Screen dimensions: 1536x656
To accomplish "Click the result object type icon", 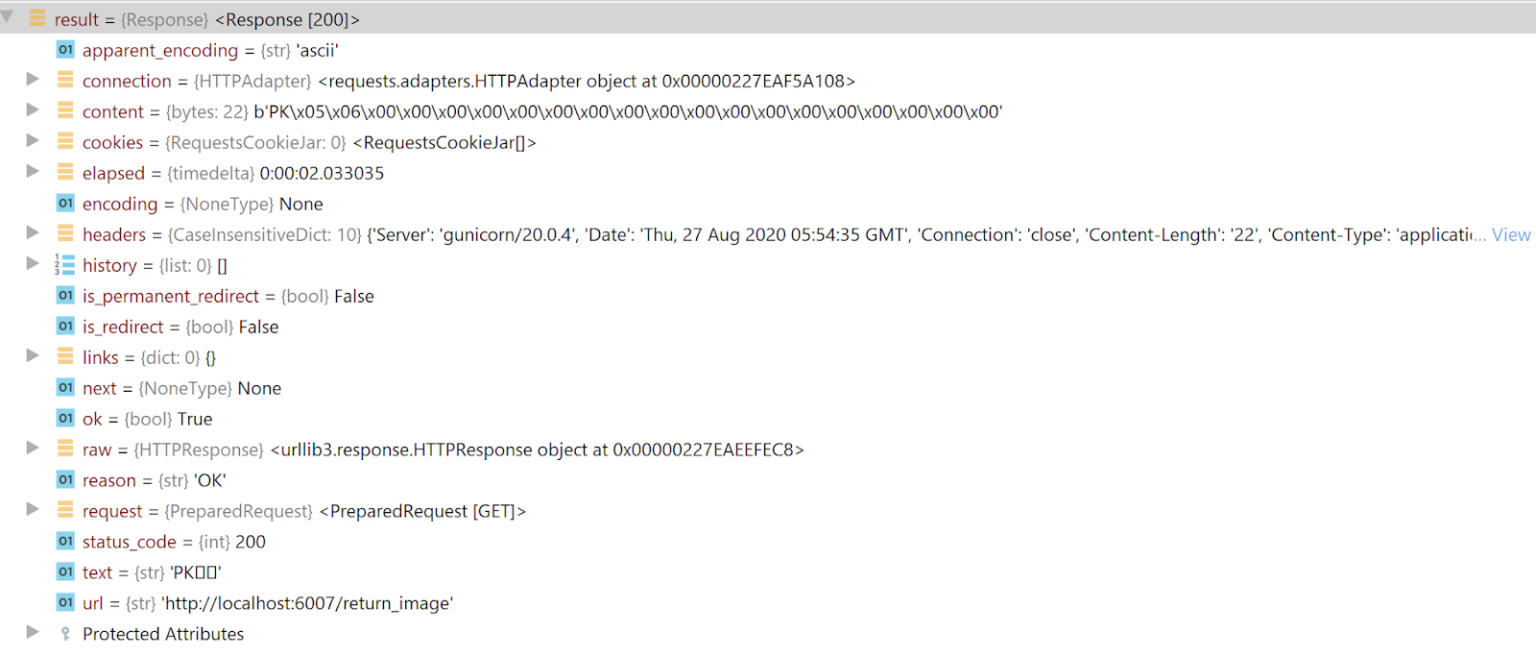I will tap(37, 19).
